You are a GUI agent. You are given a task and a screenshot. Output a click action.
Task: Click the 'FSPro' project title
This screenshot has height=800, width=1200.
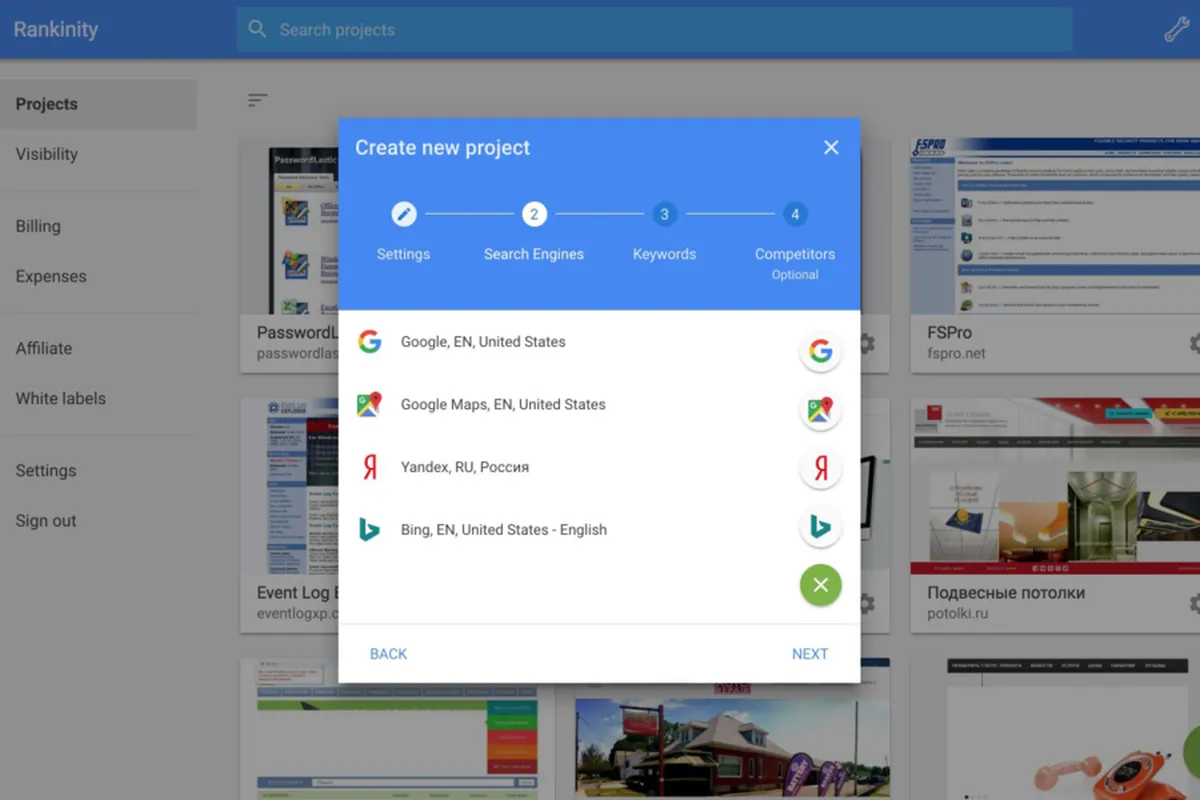tap(949, 333)
